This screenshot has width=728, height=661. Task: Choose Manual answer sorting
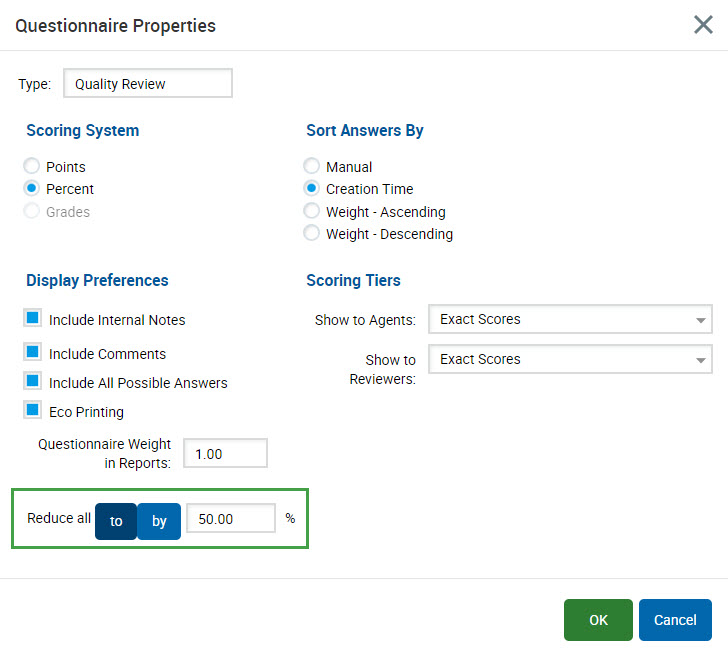(x=312, y=167)
